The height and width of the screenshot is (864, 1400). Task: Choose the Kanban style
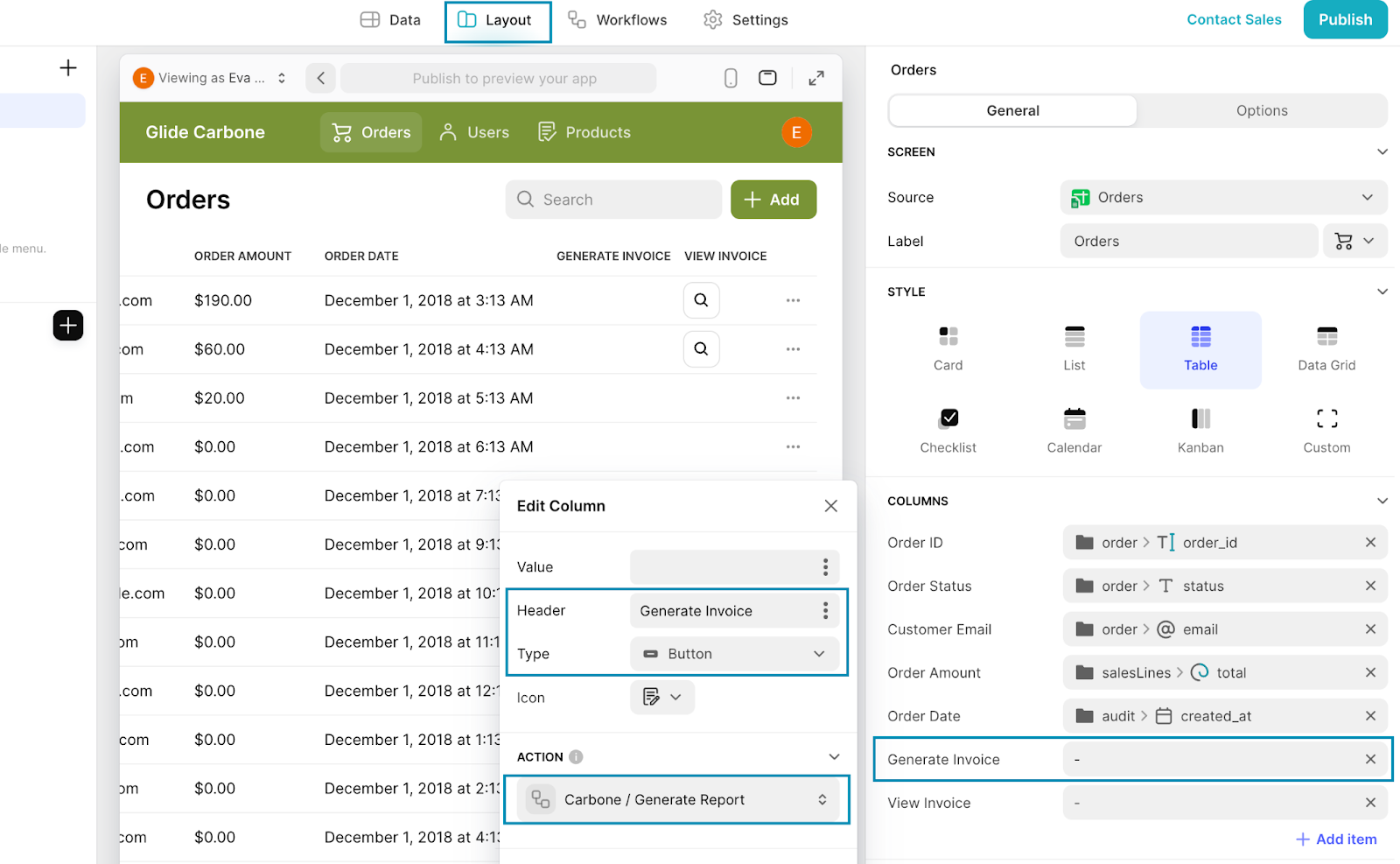click(x=1200, y=432)
